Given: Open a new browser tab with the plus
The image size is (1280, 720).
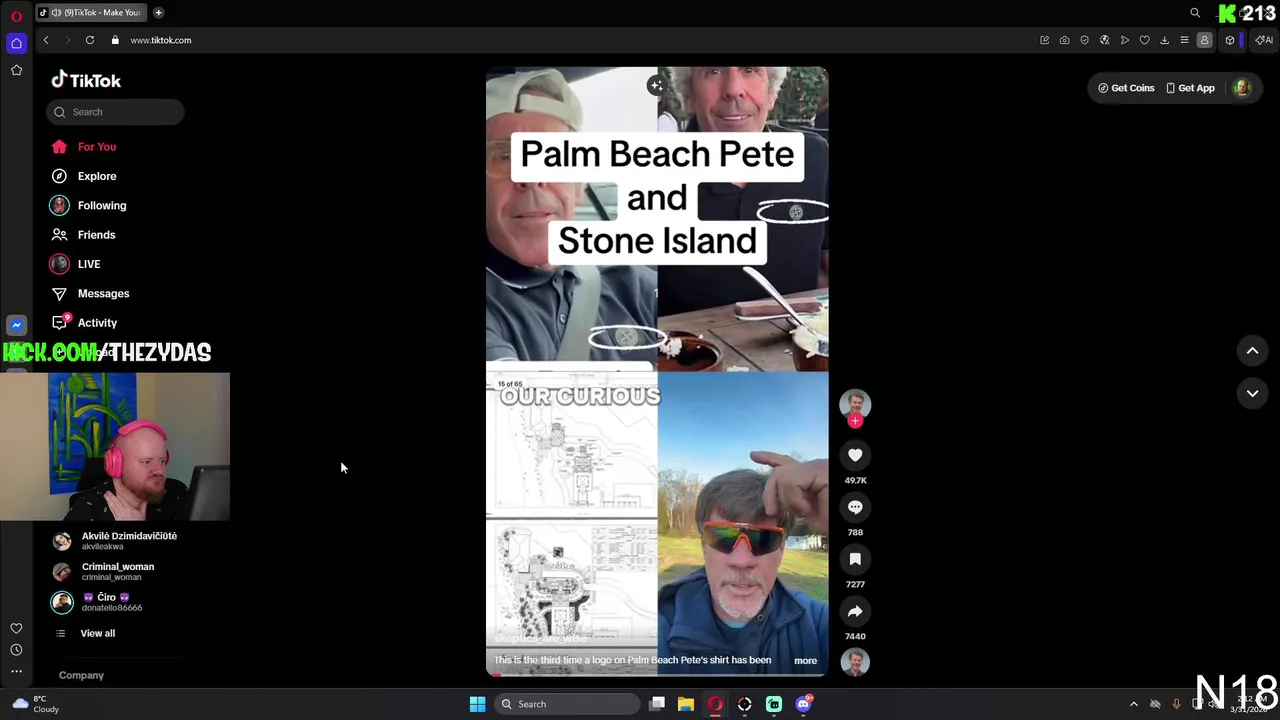Looking at the screenshot, I should (x=158, y=13).
